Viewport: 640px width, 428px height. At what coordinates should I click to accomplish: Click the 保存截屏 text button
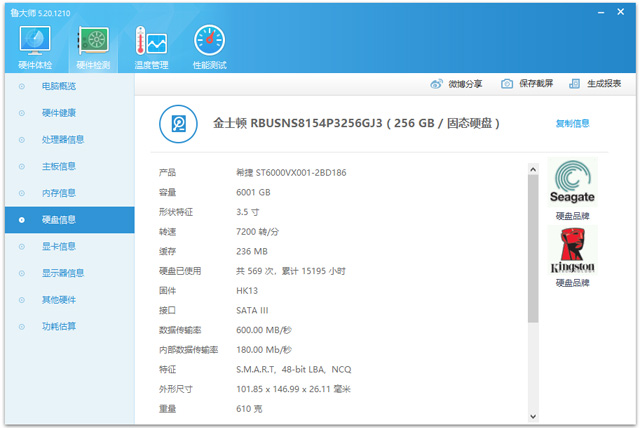(x=536, y=84)
